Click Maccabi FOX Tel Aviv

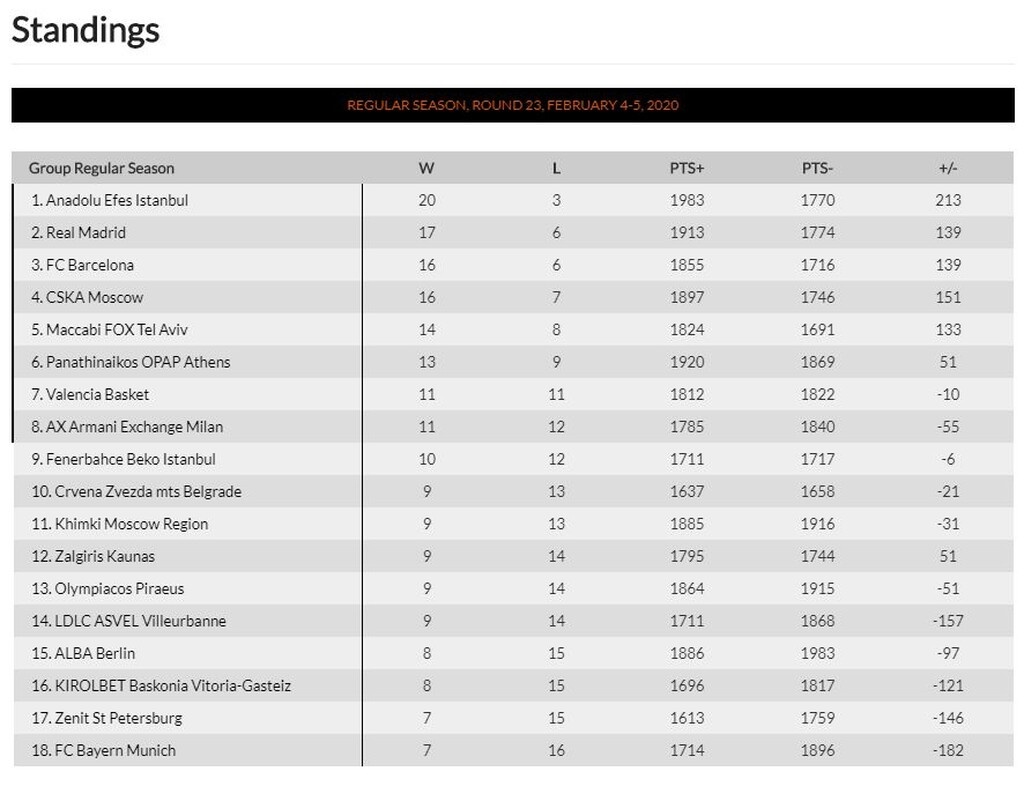[116, 330]
